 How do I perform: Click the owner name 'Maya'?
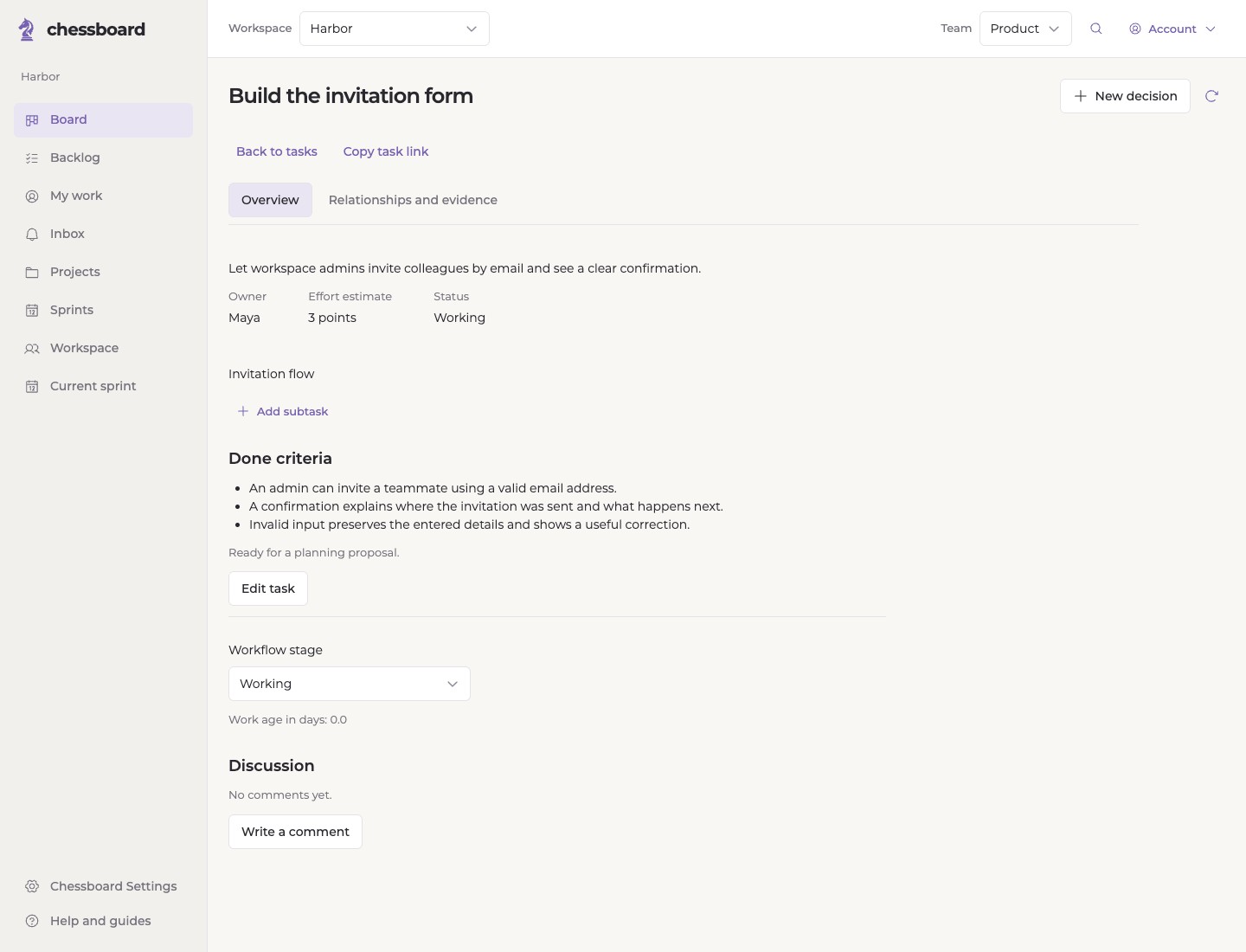244,318
